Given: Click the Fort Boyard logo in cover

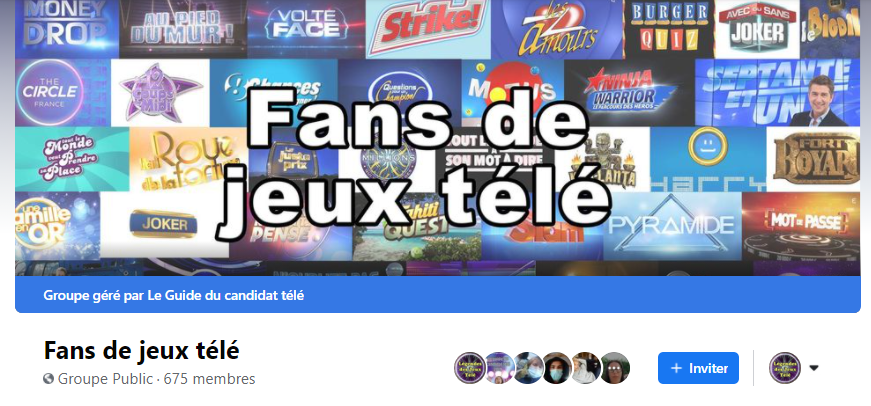Looking at the screenshot, I should (813, 159).
